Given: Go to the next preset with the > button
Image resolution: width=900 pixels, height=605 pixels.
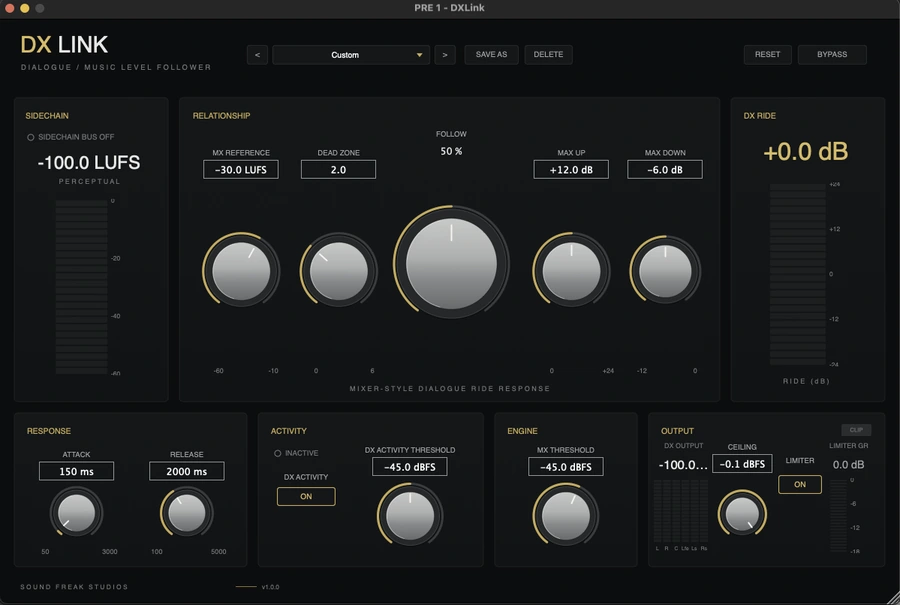Looking at the screenshot, I should click(x=445, y=55).
